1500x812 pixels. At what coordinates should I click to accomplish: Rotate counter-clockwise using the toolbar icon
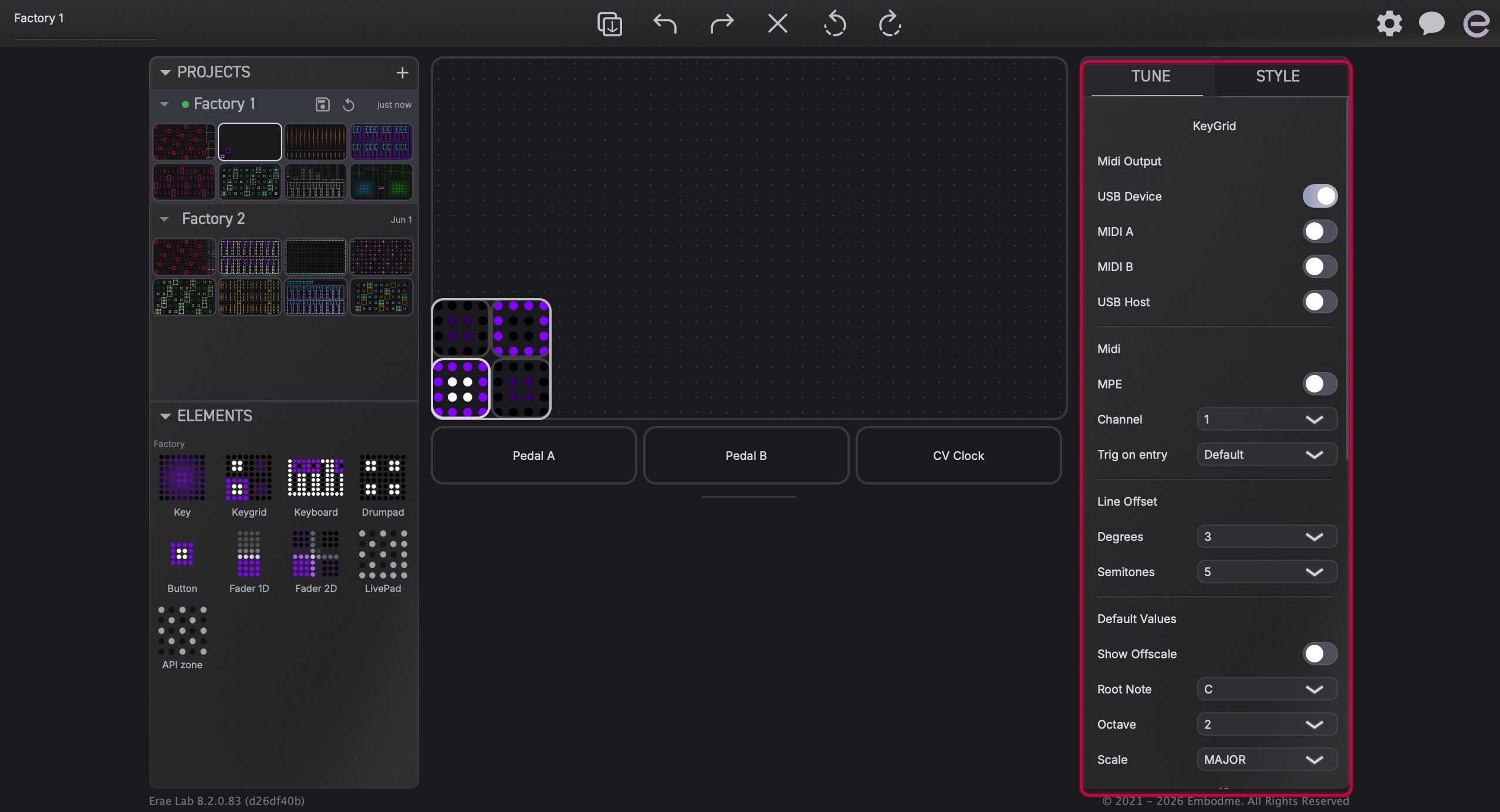pyautogui.click(x=834, y=24)
